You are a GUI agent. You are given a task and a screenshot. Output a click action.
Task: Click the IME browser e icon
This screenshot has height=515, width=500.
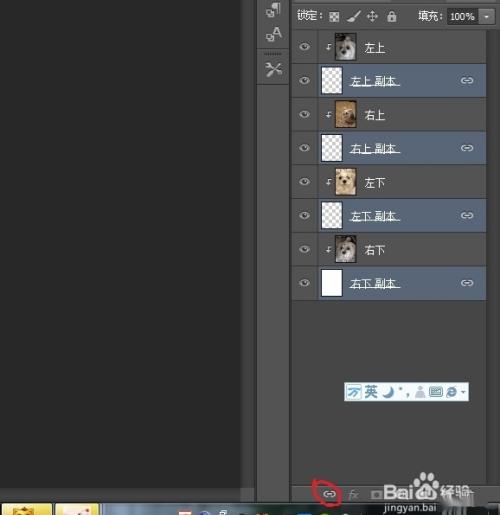[451, 392]
